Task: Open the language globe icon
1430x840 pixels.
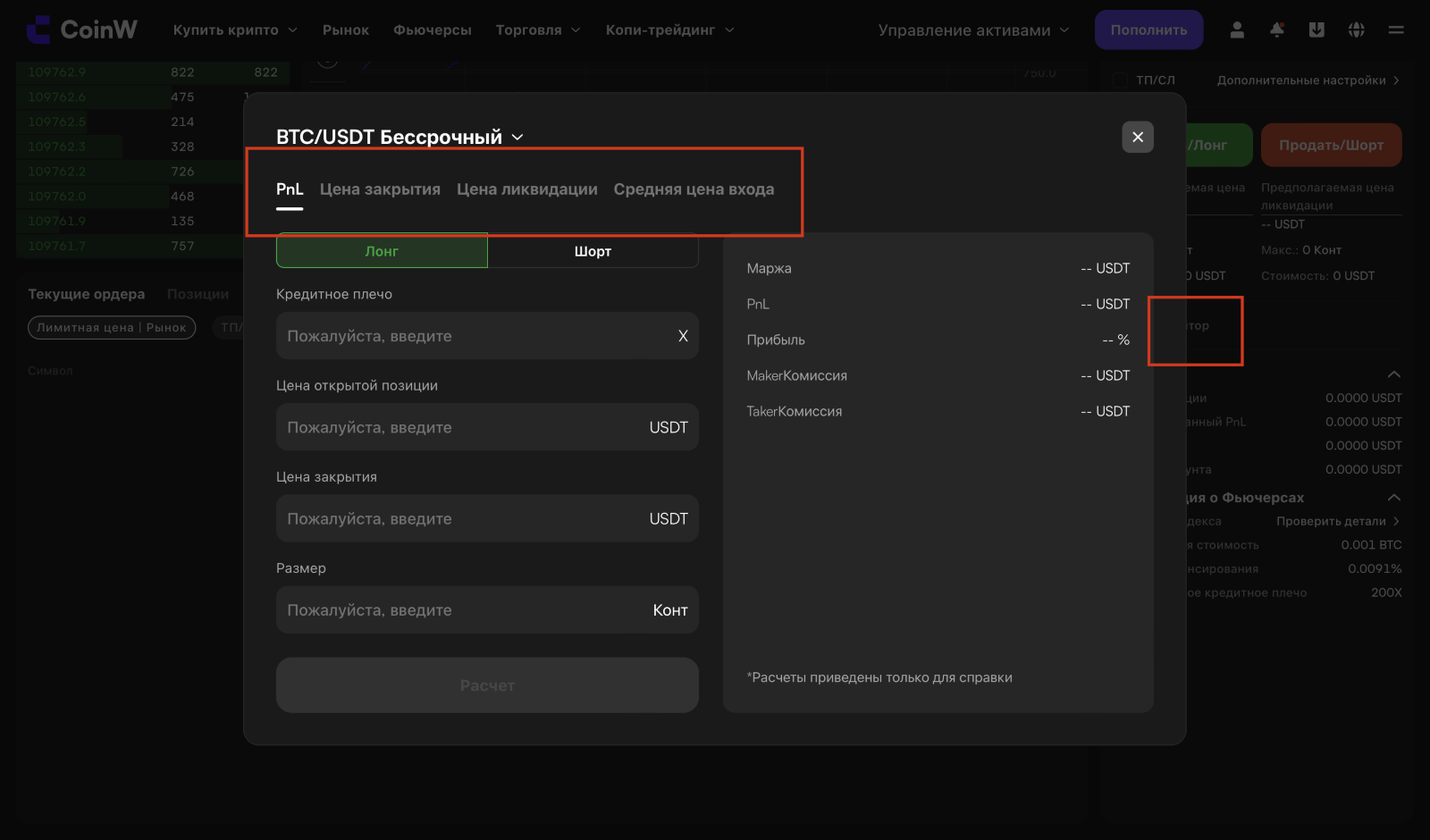Action: pos(1357,29)
